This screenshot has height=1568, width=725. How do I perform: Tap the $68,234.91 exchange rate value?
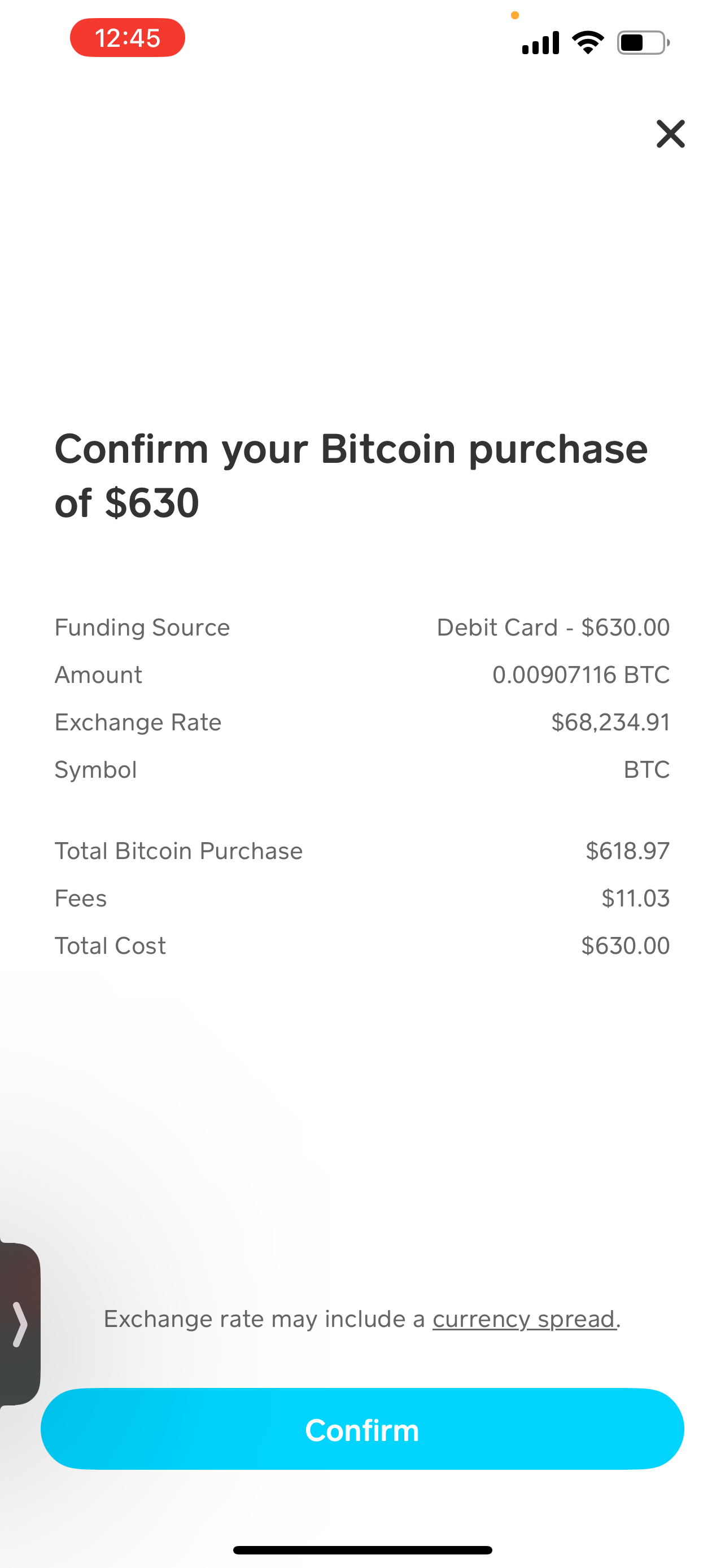610,722
